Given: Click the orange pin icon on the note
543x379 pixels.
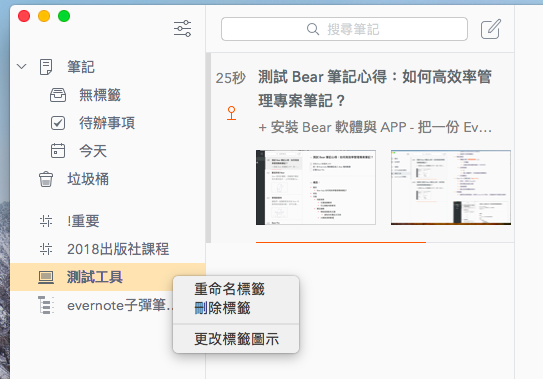Looking at the screenshot, I should pyautogui.click(x=231, y=113).
